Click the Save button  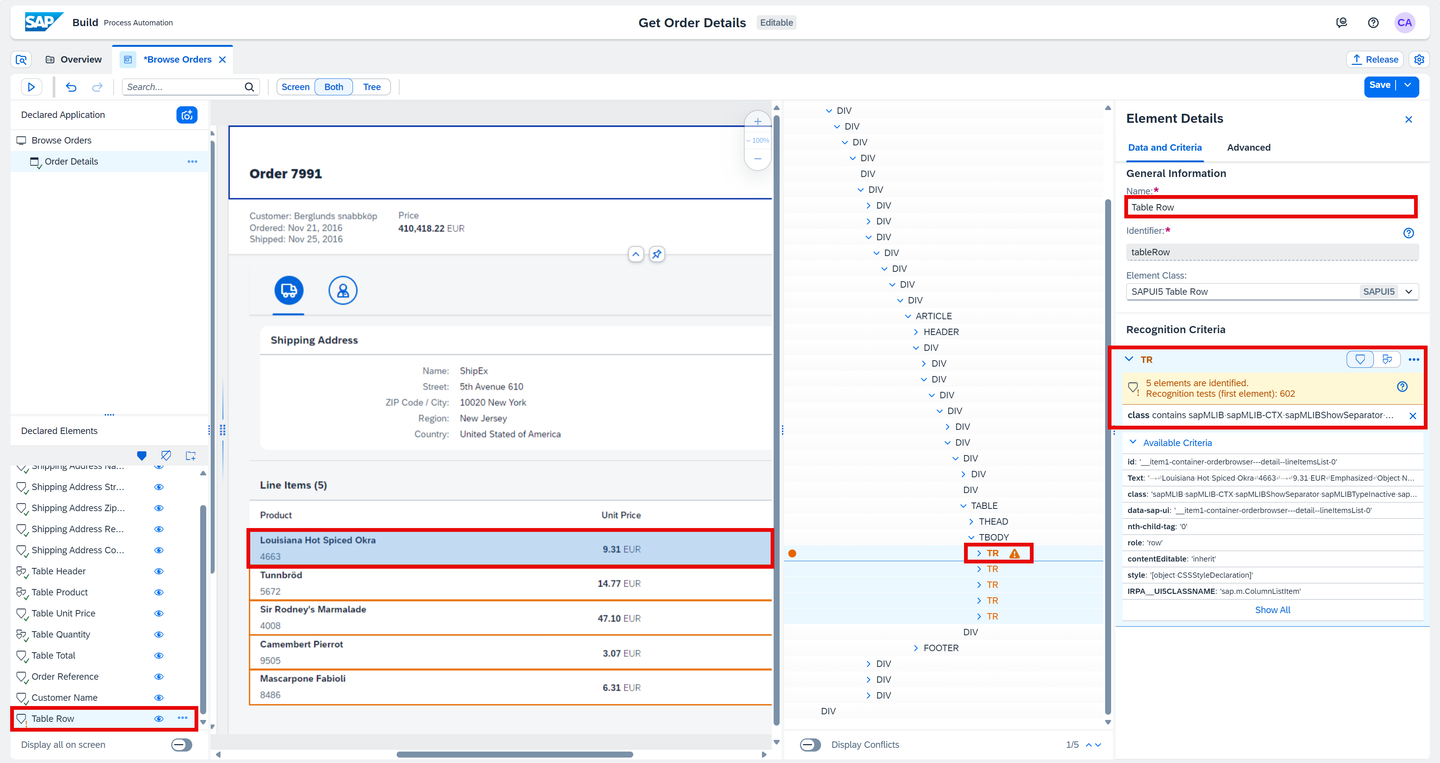pyautogui.click(x=1380, y=86)
